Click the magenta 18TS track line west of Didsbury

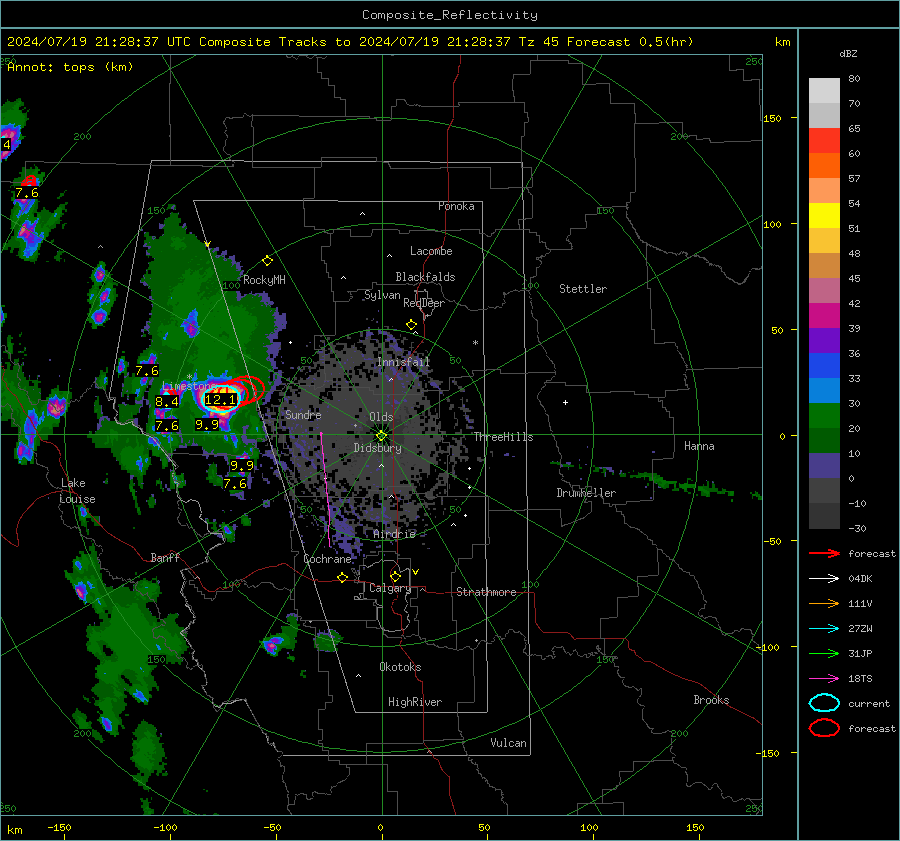(325, 489)
